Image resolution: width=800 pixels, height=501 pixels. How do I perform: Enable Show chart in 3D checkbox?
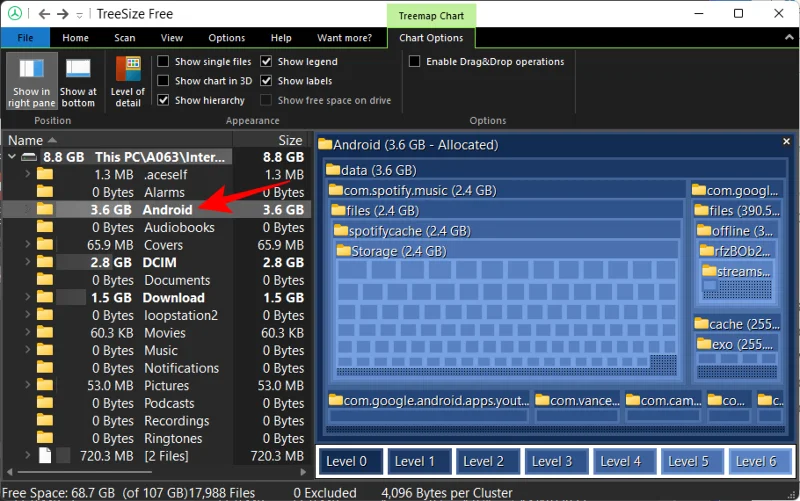pyautogui.click(x=163, y=81)
